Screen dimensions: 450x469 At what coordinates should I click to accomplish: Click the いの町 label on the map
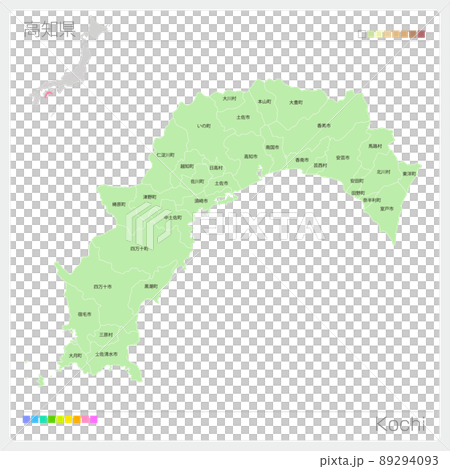[204, 126]
